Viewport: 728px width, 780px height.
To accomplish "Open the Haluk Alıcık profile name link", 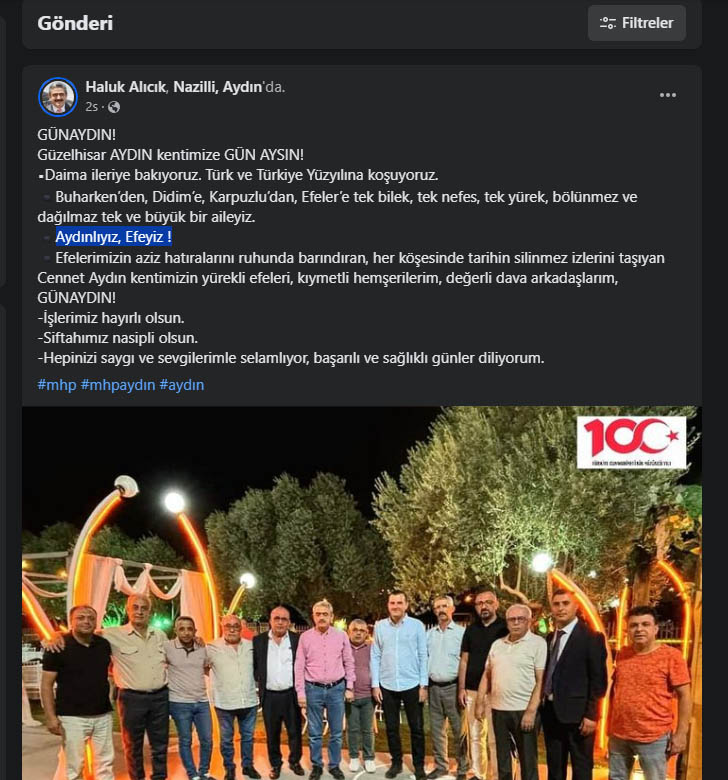I will coord(125,87).
